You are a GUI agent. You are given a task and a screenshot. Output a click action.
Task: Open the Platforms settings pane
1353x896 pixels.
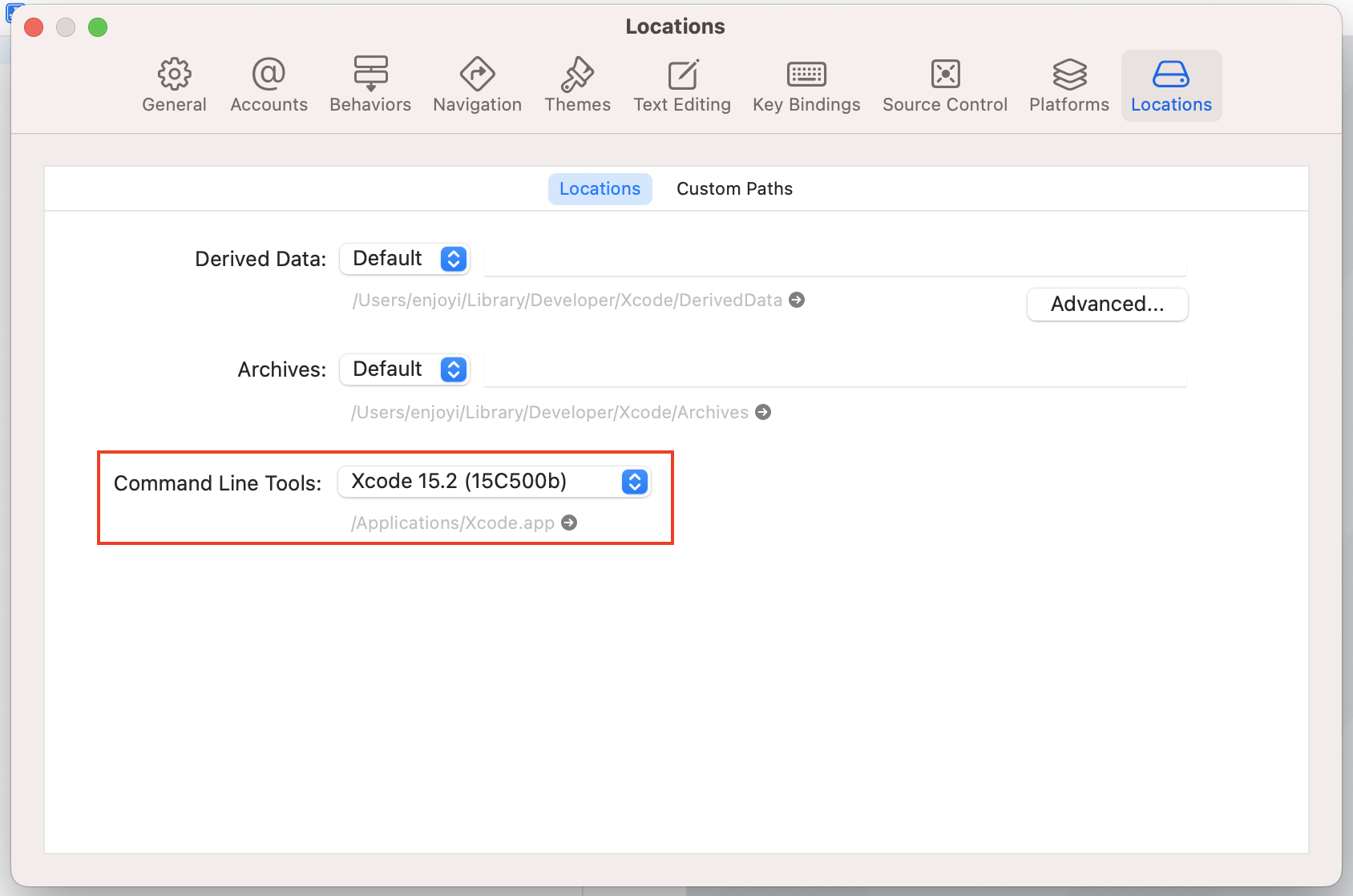1069,86
